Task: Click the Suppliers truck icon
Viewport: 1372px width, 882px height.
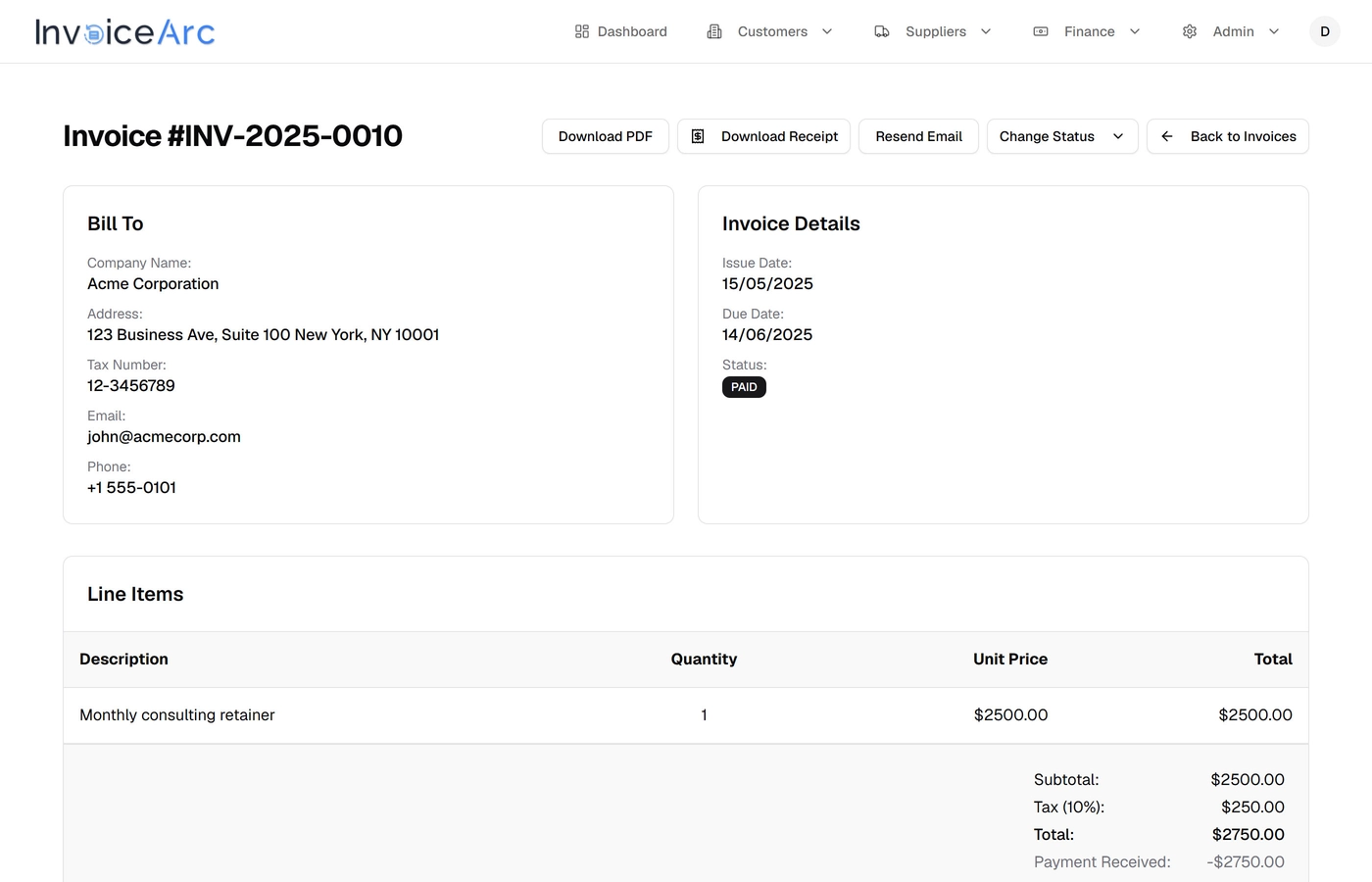Action: (882, 31)
